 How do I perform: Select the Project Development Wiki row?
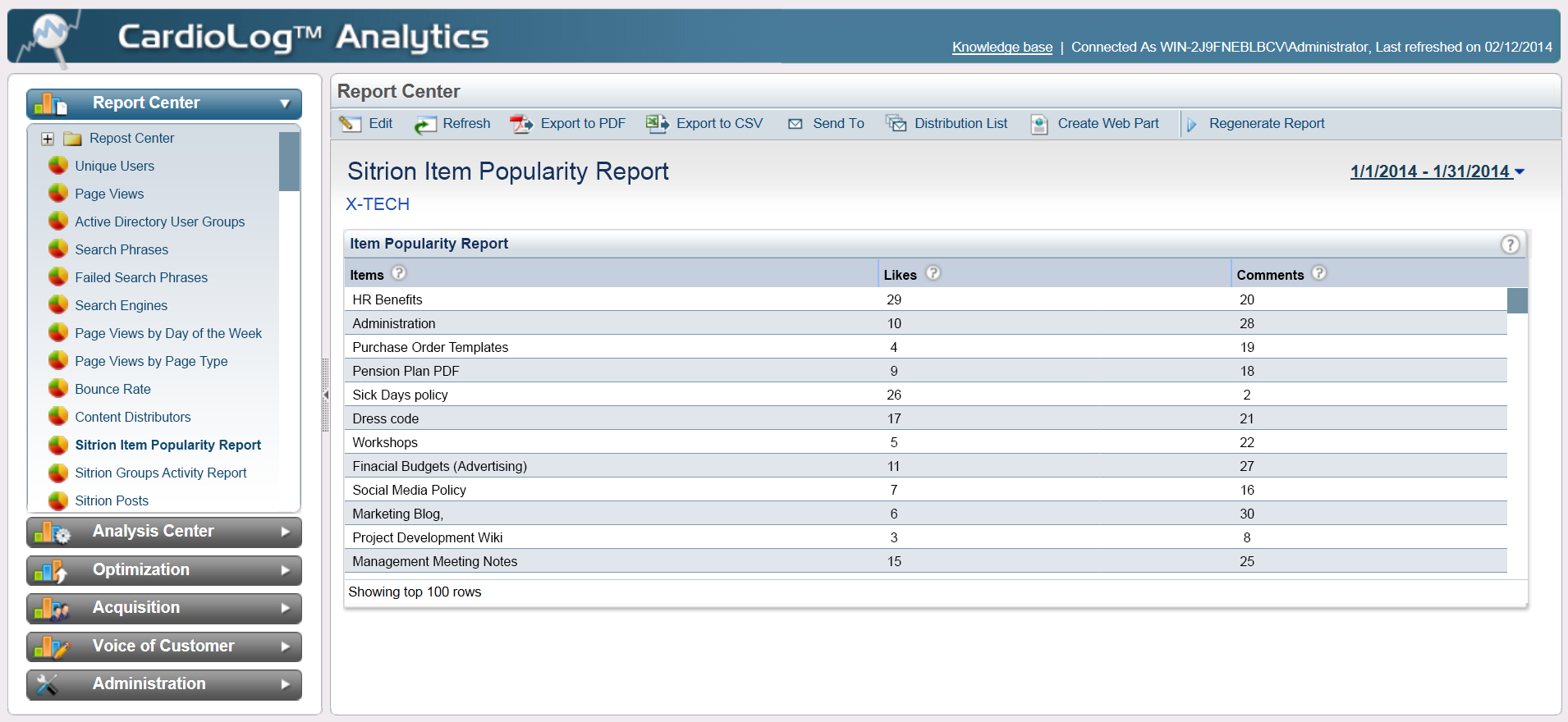926,537
